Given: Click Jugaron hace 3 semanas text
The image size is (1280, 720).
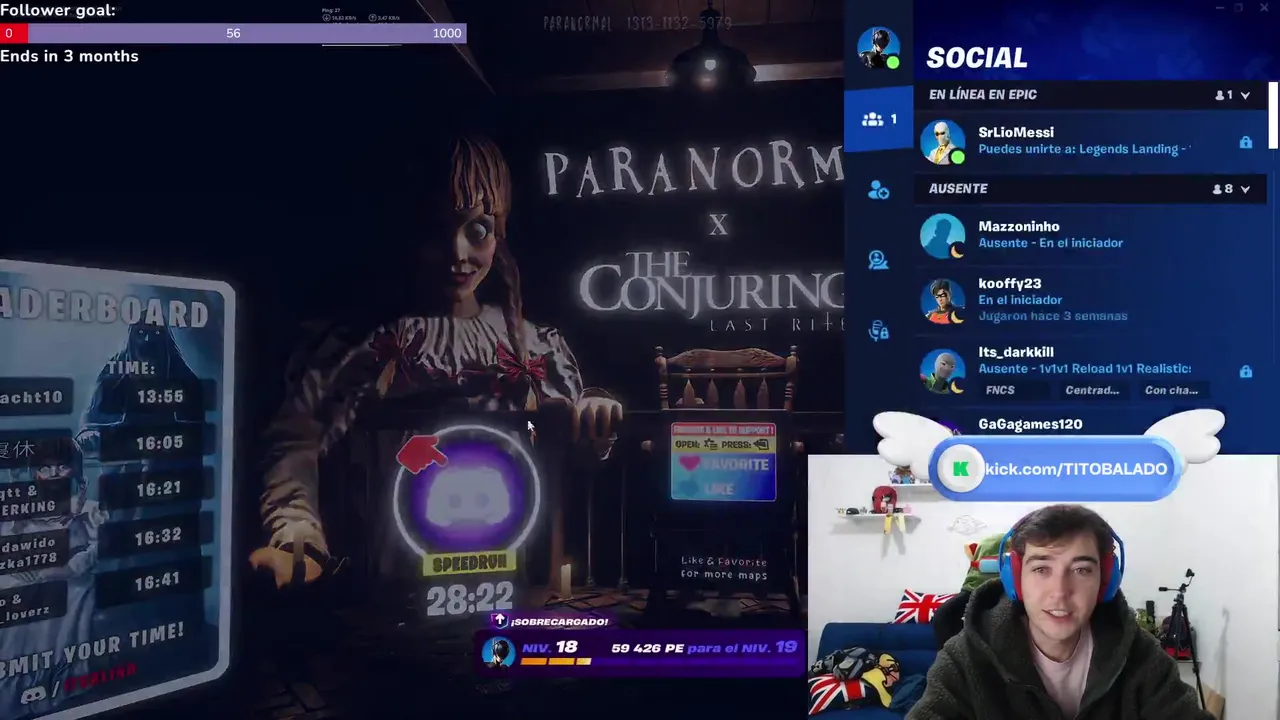Looking at the screenshot, I should click(1053, 316).
